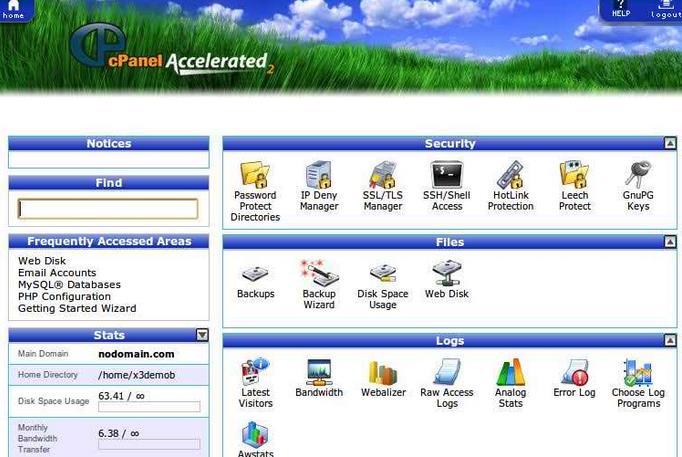Select the nodomain.com main domain text
The image size is (682, 457).
[x=136, y=354]
